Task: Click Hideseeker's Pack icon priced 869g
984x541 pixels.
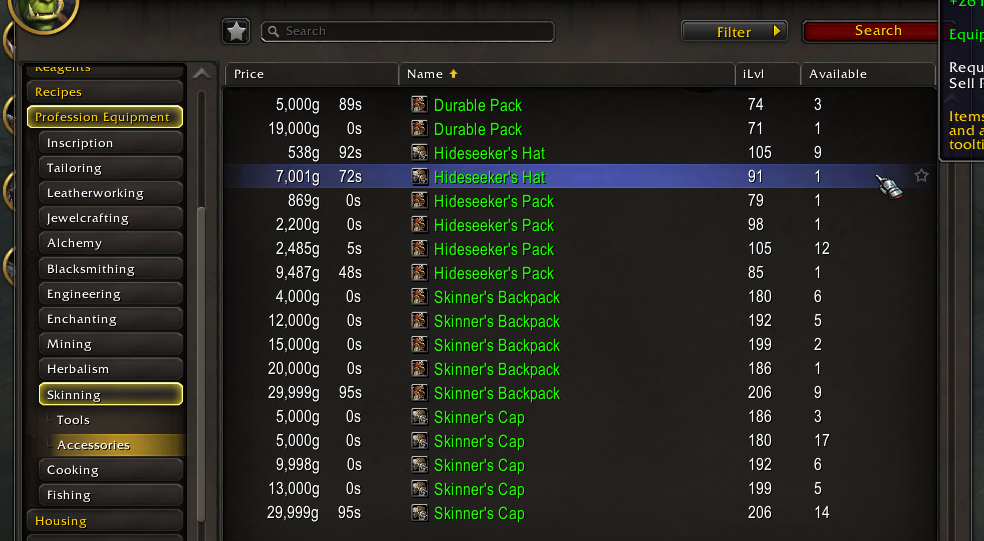Action: (419, 200)
